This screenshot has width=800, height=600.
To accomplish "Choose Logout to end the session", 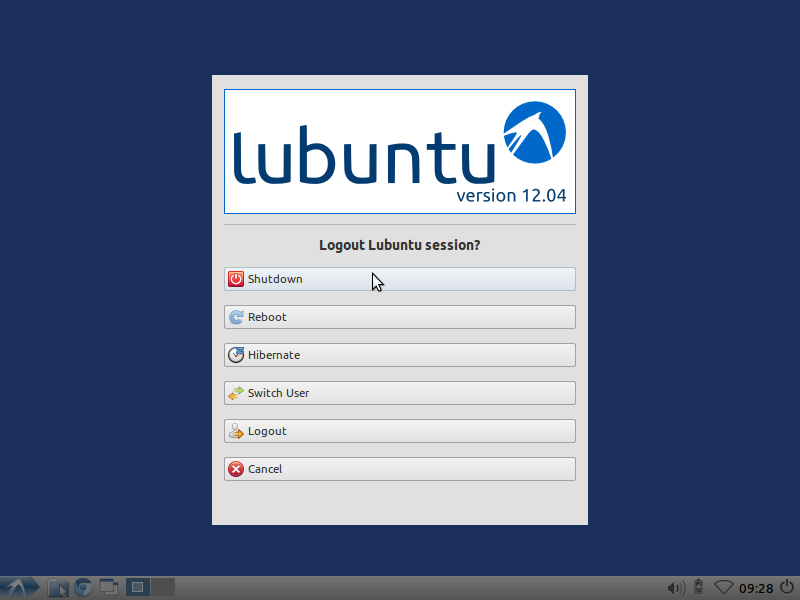I will pyautogui.click(x=399, y=431).
